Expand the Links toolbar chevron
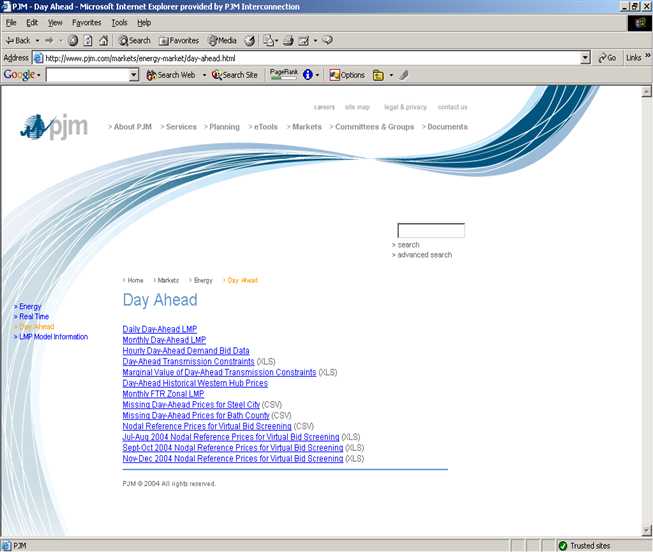 pos(648,55)
